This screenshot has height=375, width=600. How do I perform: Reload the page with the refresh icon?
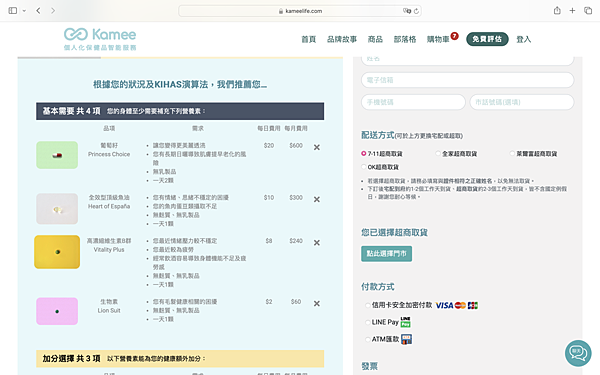pyautogui.click(x=416, y=11)
